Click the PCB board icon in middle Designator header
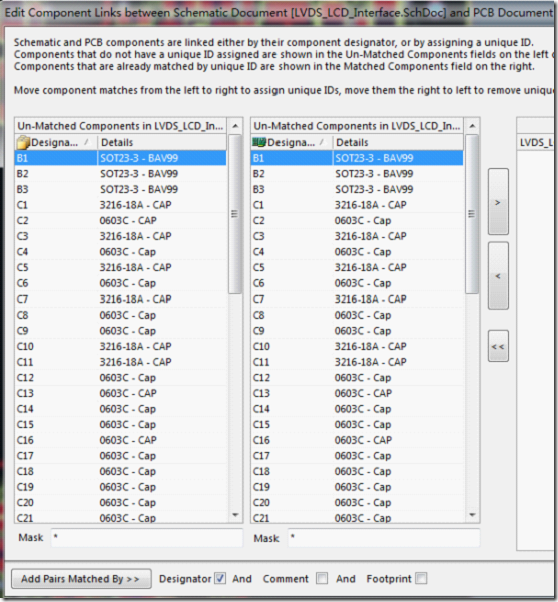Image resolution: width=558 pixels, height=602 pixels. [x=259, y=142]
